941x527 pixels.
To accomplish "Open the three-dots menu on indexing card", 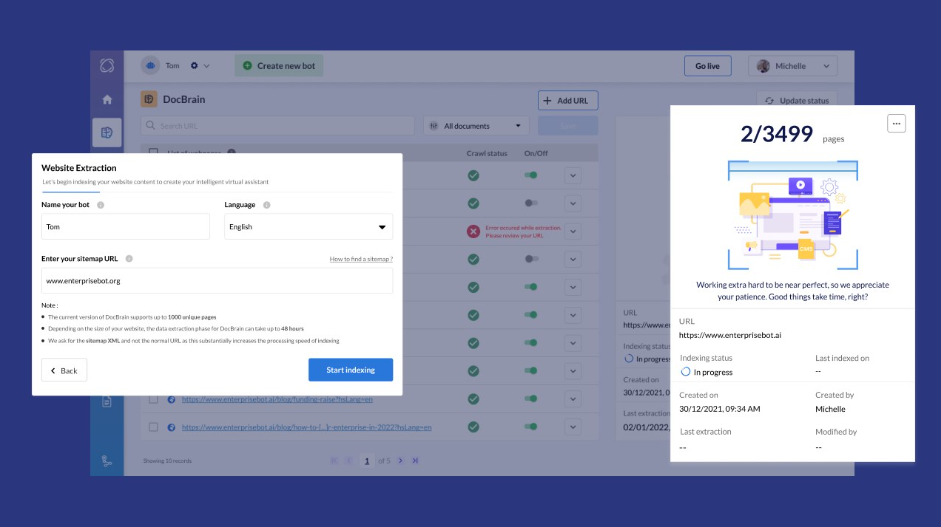I will tap(896, 124).
